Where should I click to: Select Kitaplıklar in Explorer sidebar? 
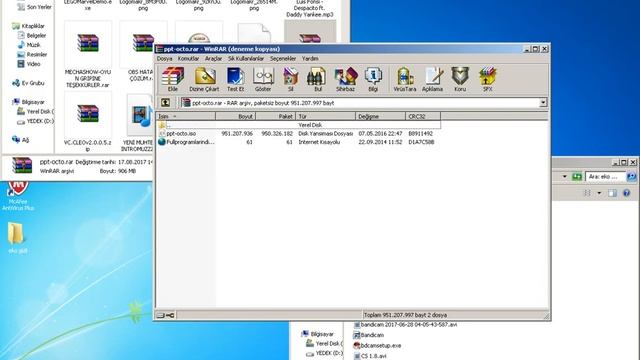tap(29, 26)
